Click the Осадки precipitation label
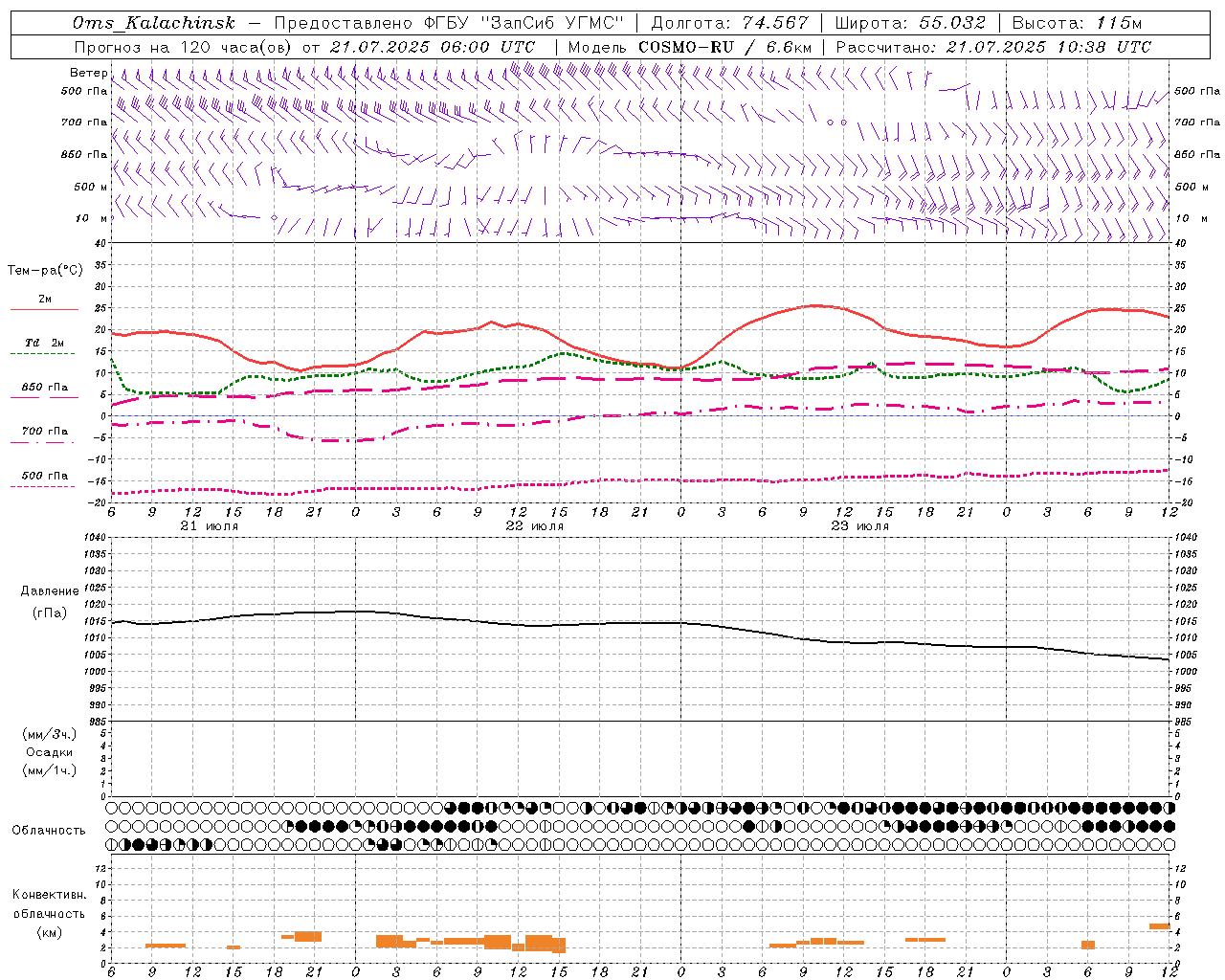The width and height of the screenshot is (1225, 980). 50,752
